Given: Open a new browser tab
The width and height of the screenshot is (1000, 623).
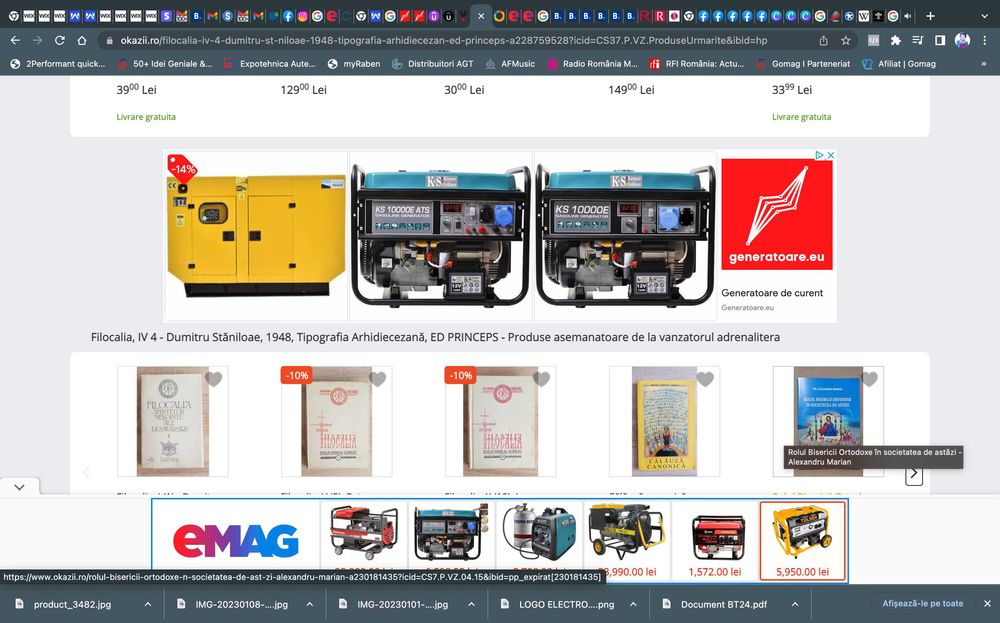Looking at the screenshot, I should (930, 16).
